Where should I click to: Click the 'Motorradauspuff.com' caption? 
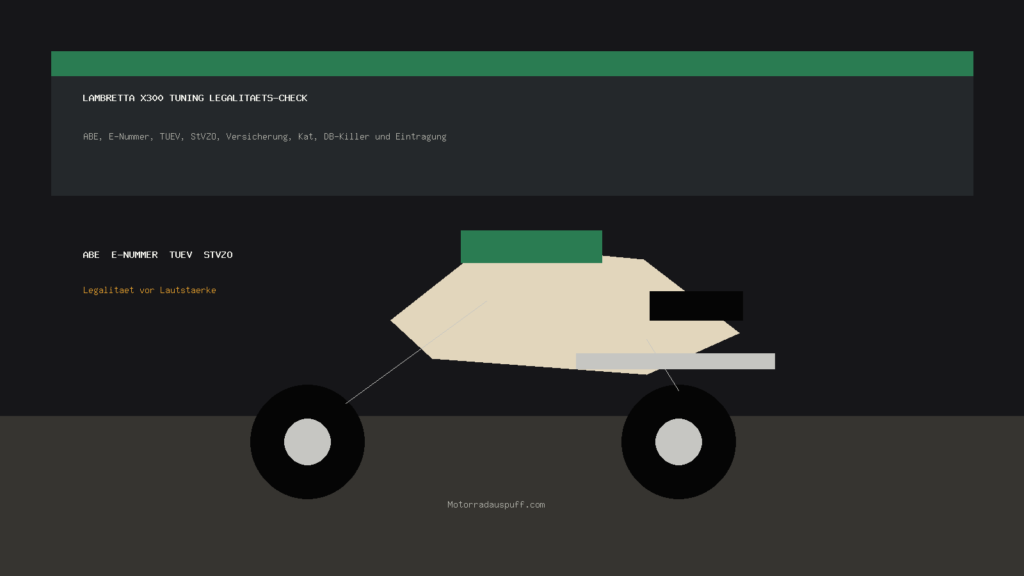(x=496, y=504)
